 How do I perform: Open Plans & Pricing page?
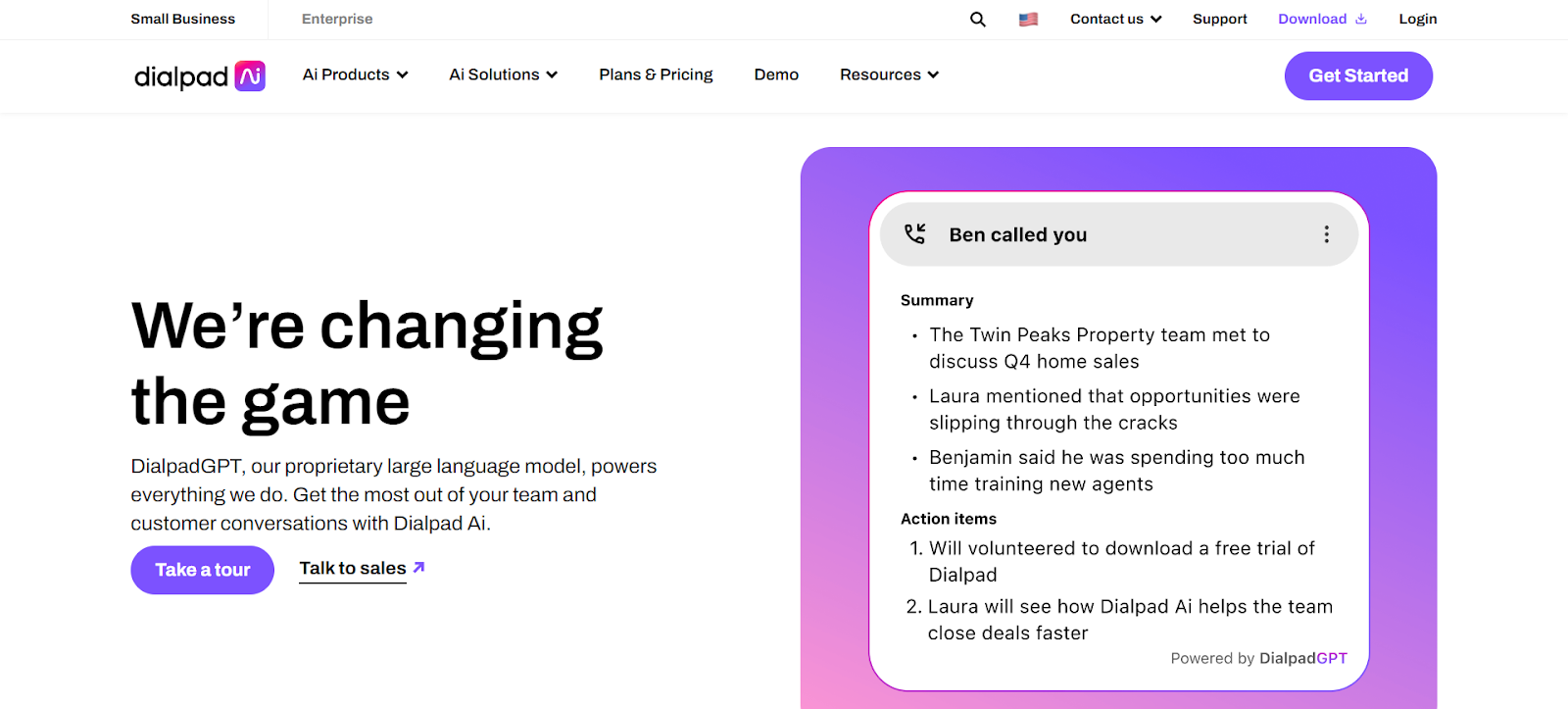tap(656, 75)
